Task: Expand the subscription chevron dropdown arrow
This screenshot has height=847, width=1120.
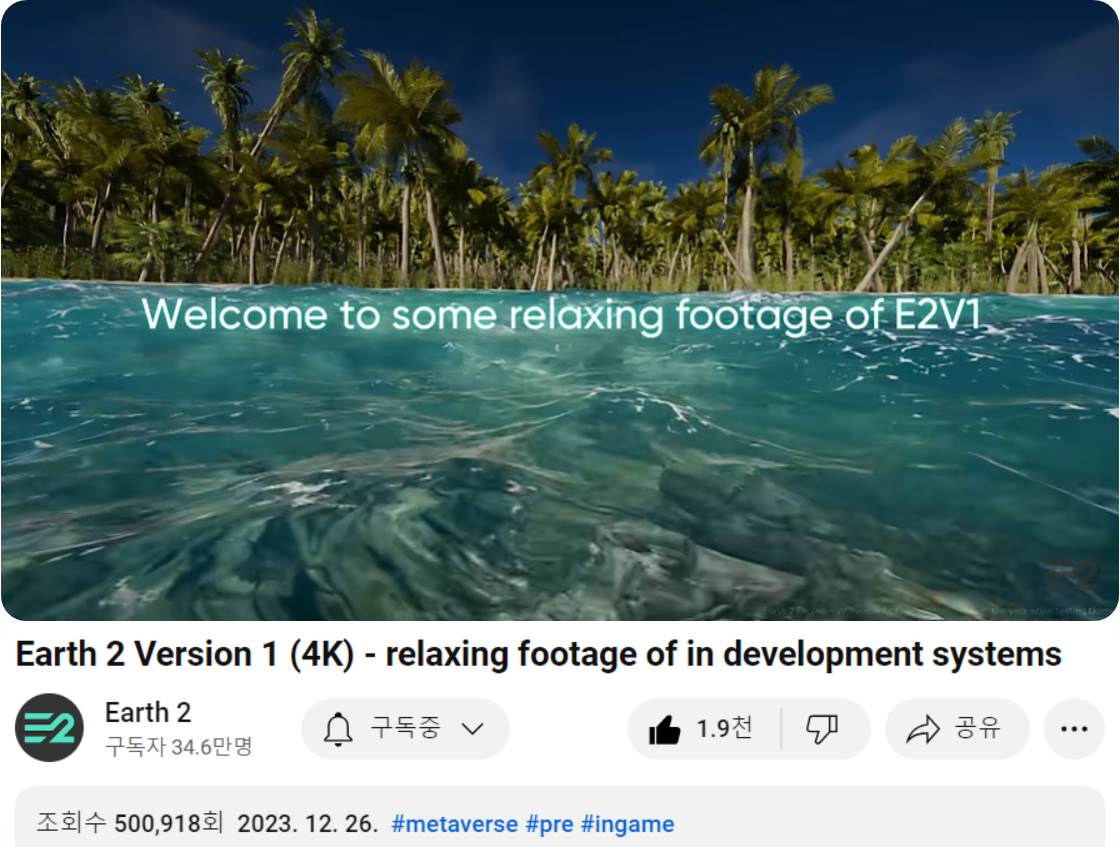Action: click(x=472, y=729)
